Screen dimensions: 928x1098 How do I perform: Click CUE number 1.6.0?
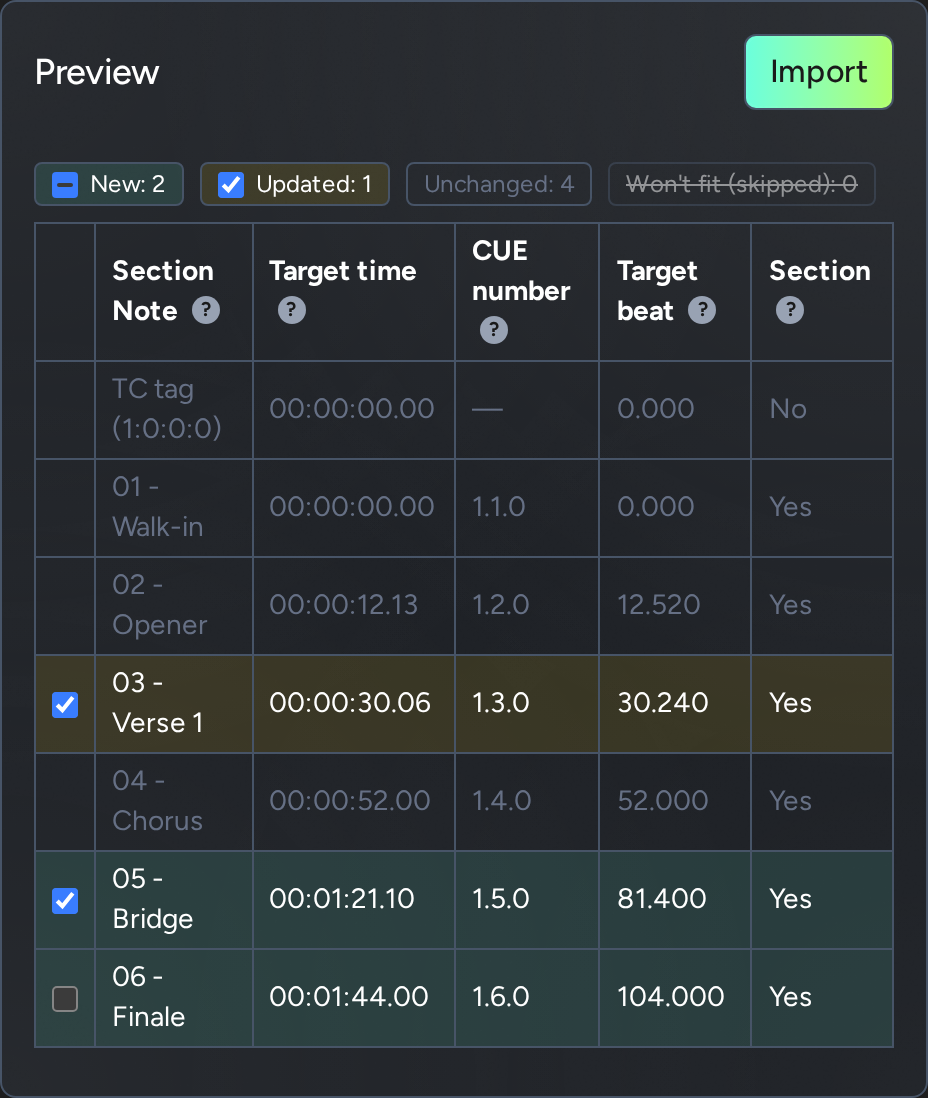[x=501, y=997]
